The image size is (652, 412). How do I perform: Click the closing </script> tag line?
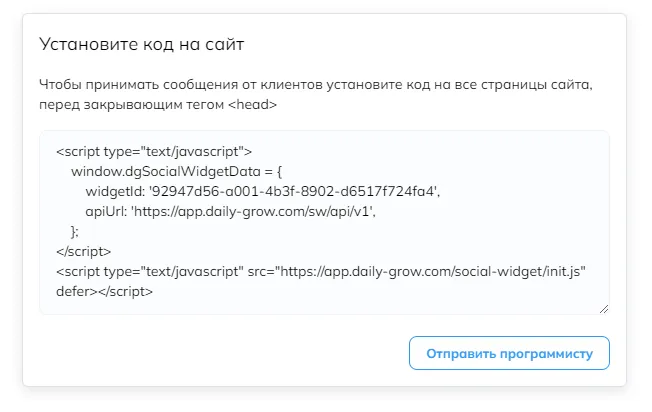click(x=84, y=252)
